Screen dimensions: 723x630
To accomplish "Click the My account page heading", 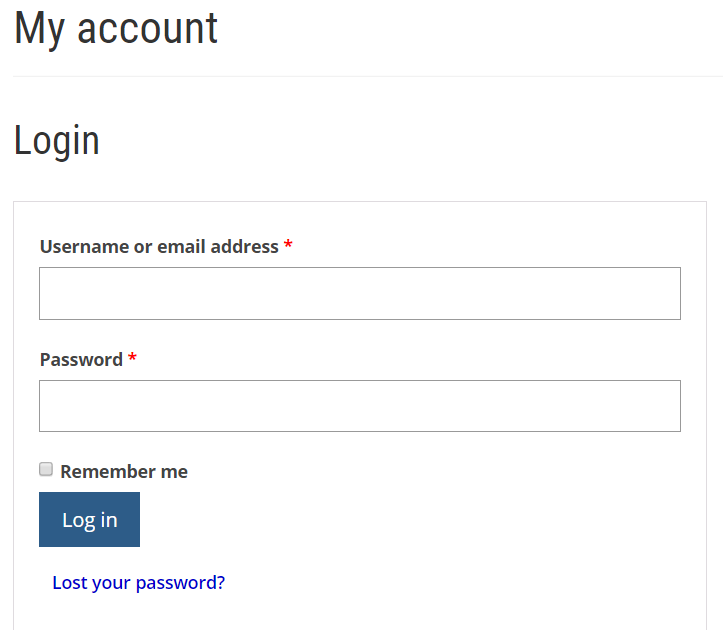I will click(116, 28).
